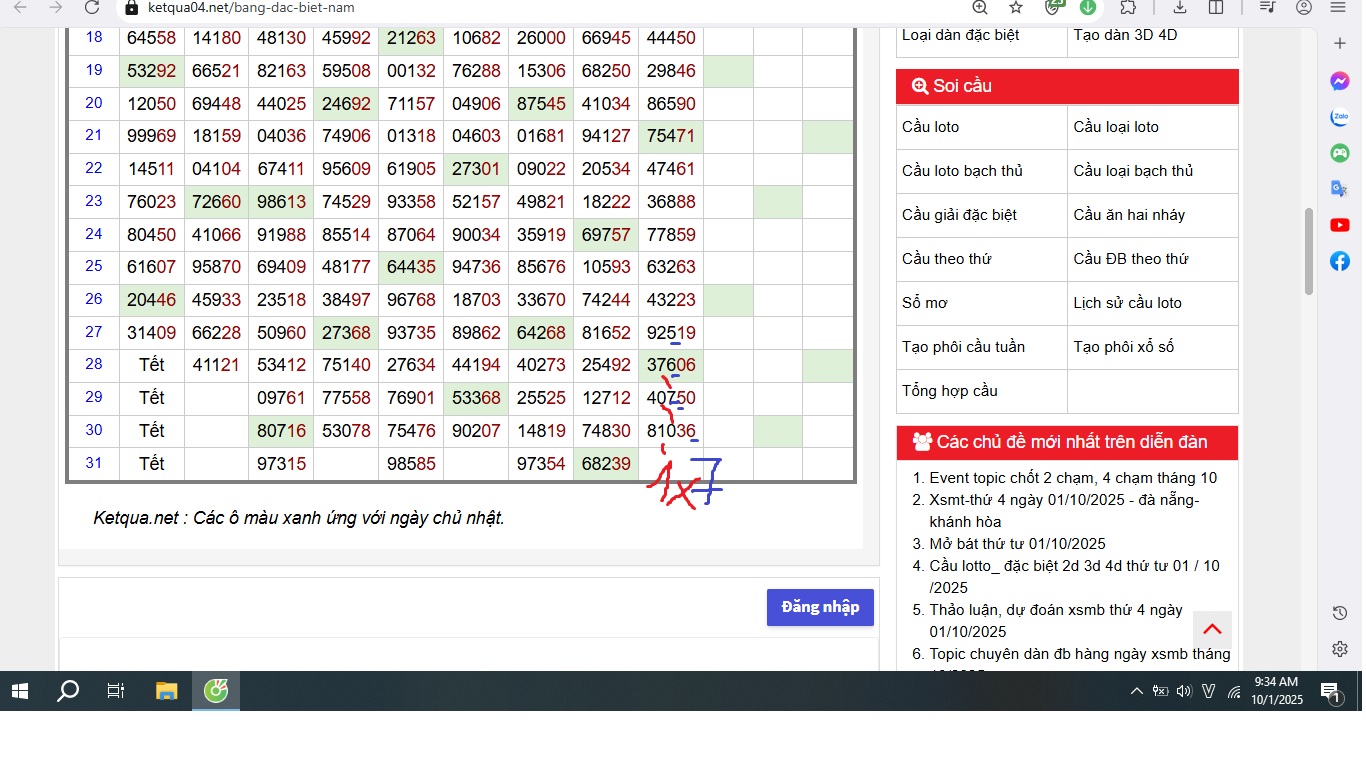Show hidden system tray icons
This screenshot has width=1366, height=768.
1136,691
